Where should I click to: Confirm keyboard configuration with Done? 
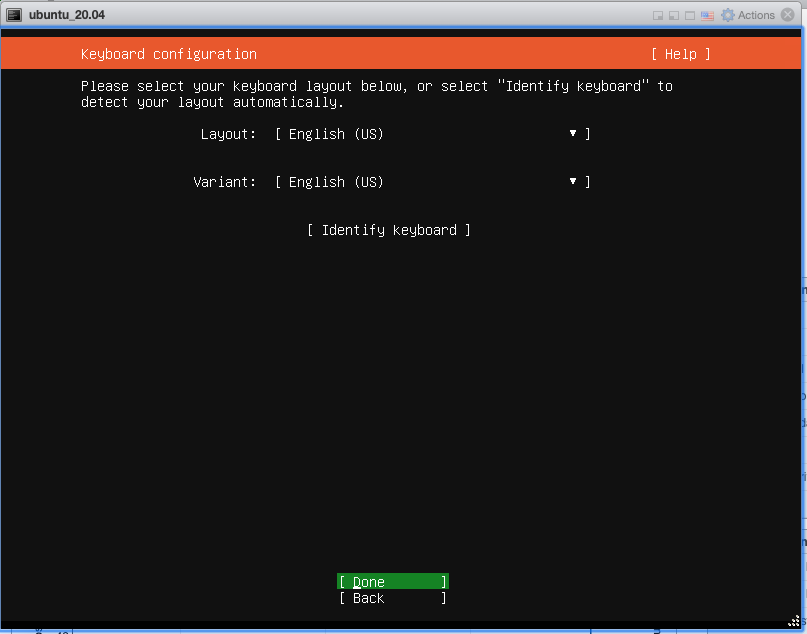(x=393, y=582)
